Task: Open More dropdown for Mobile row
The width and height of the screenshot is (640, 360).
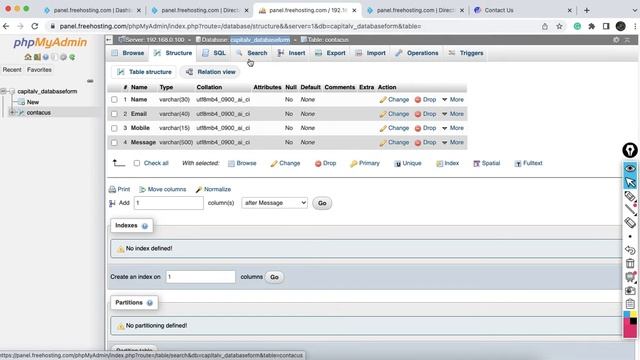Action: tap(453, 128)
